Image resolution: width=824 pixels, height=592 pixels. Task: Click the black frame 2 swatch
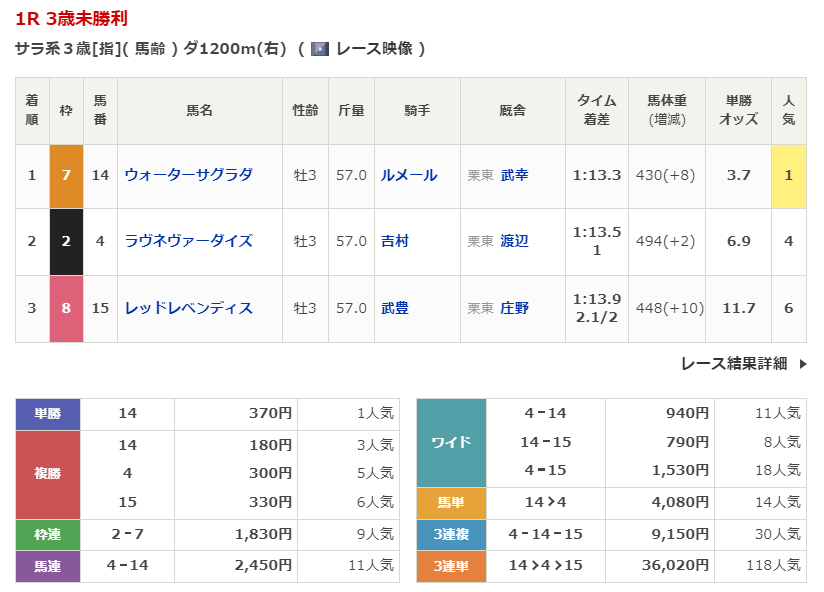pyautogui.click(x=66, y=241)
